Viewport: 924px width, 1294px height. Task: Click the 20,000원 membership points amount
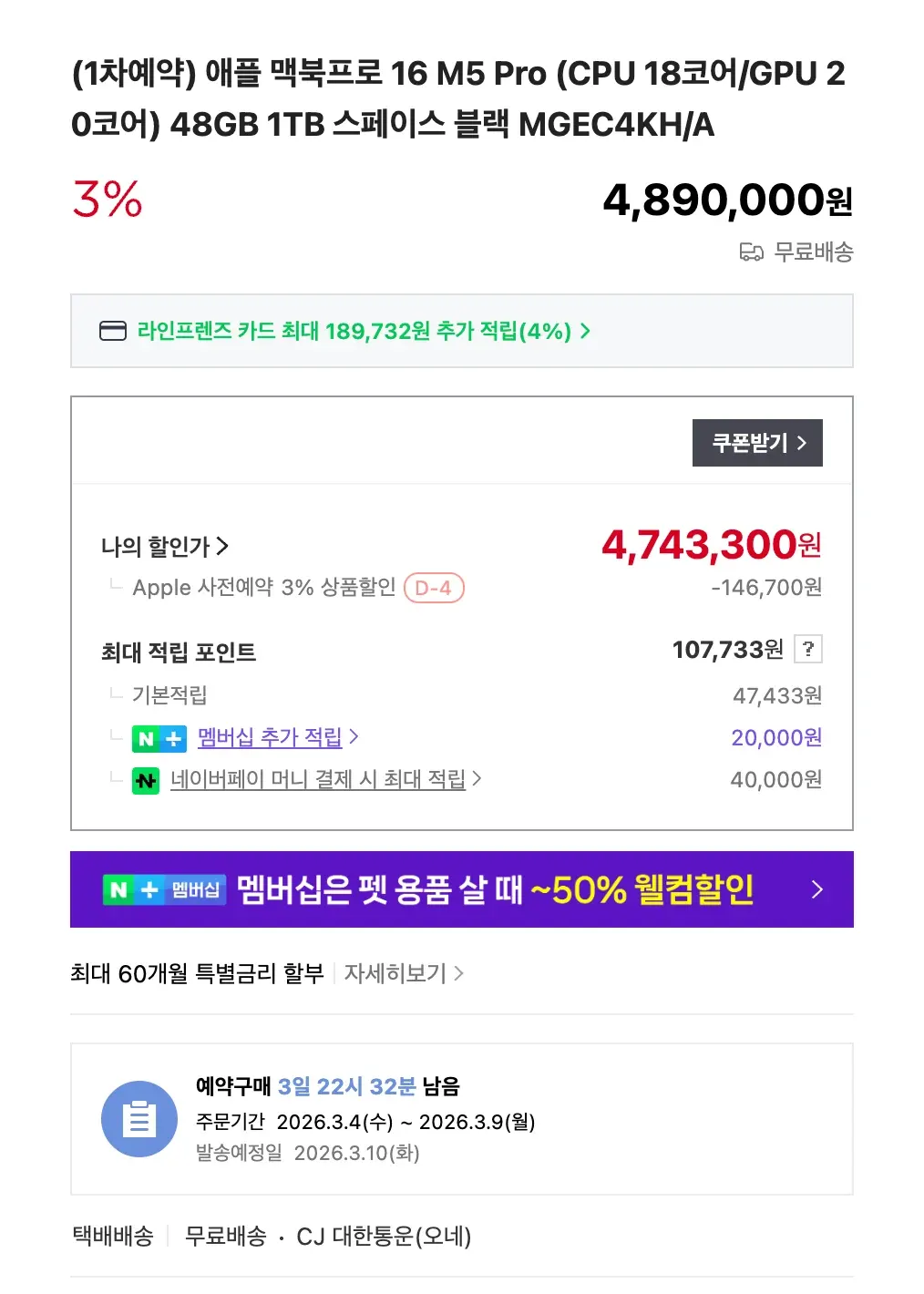[x=776, y=737]
